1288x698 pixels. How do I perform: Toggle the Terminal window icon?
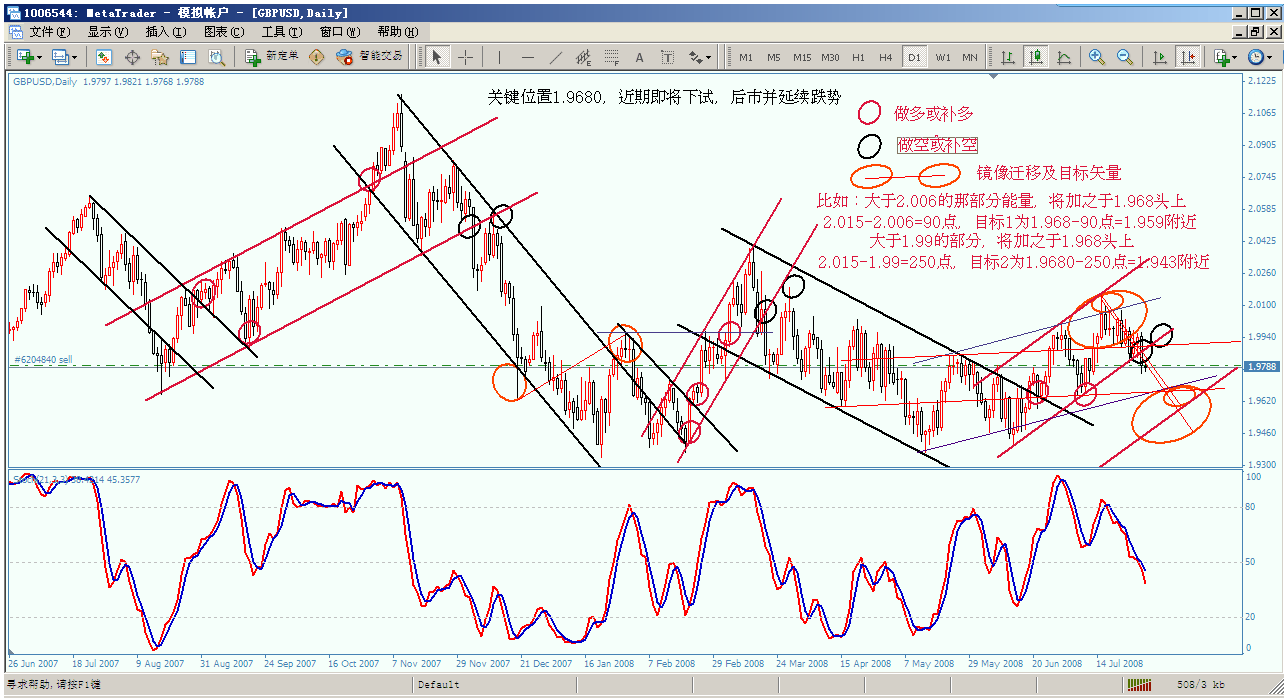(188, 57)
